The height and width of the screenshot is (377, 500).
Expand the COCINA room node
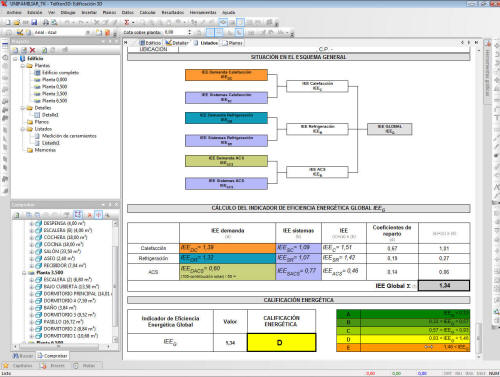click(x=32, y=244)
